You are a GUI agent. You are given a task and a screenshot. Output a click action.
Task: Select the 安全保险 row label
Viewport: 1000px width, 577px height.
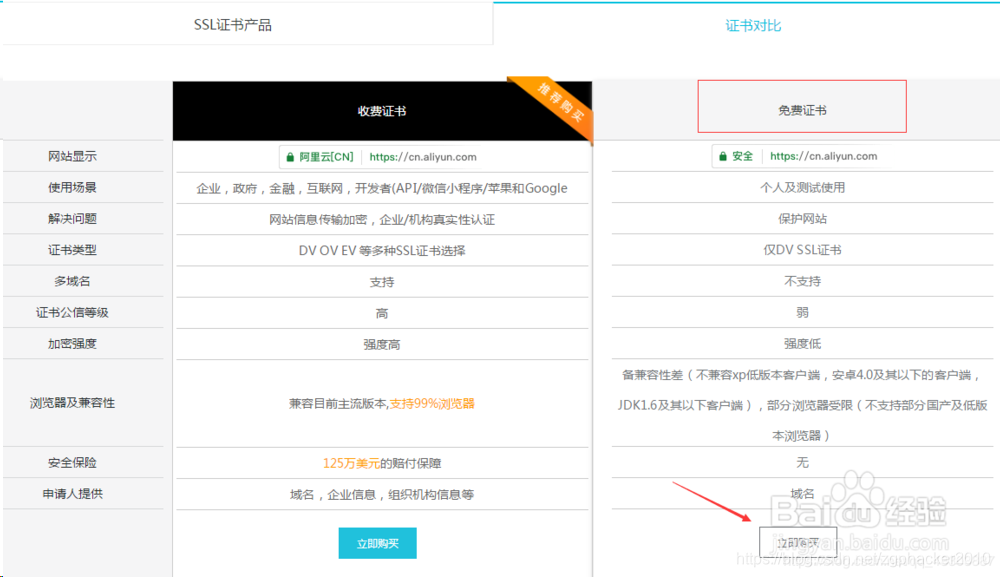[x=72, y=463]
